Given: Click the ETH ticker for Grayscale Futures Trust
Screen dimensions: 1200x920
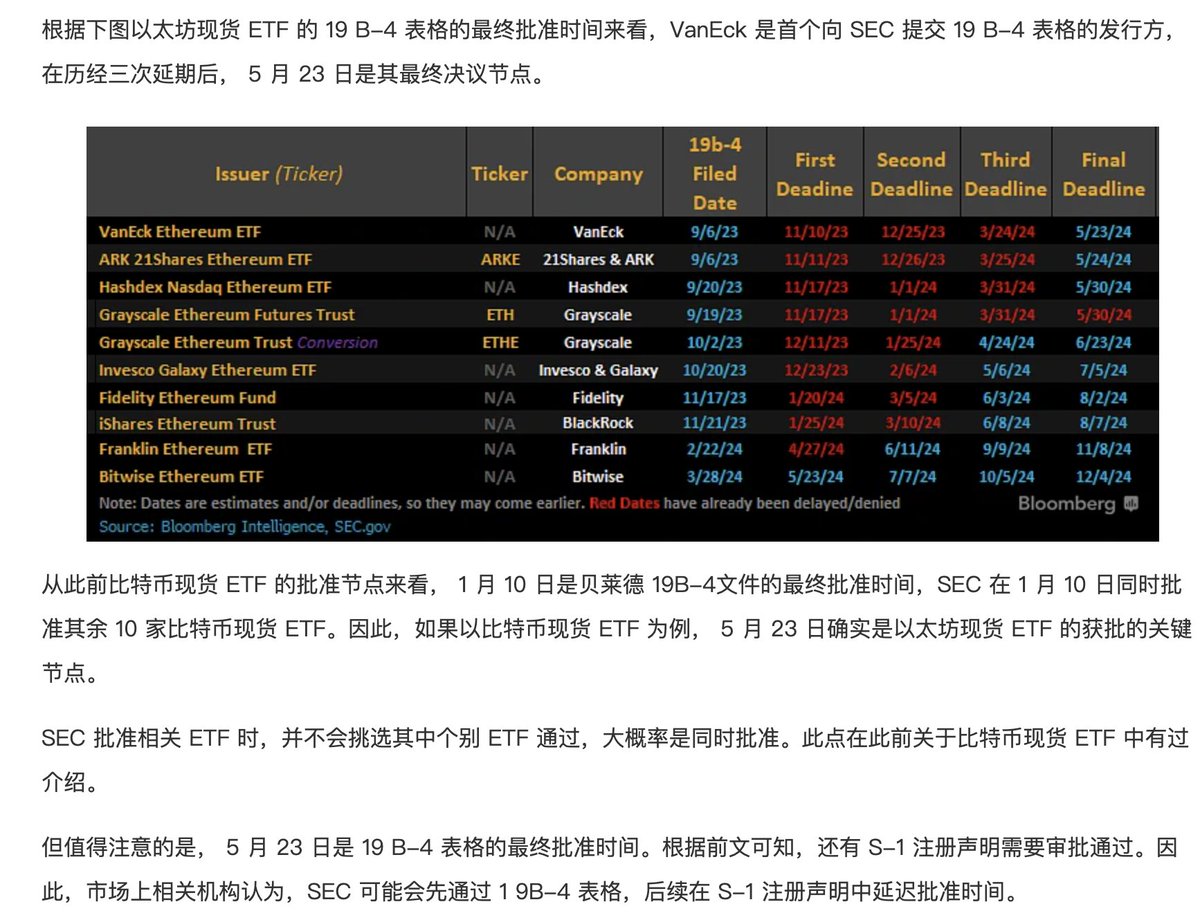Looking at the screenshot, I should click(x=499, y=314).
